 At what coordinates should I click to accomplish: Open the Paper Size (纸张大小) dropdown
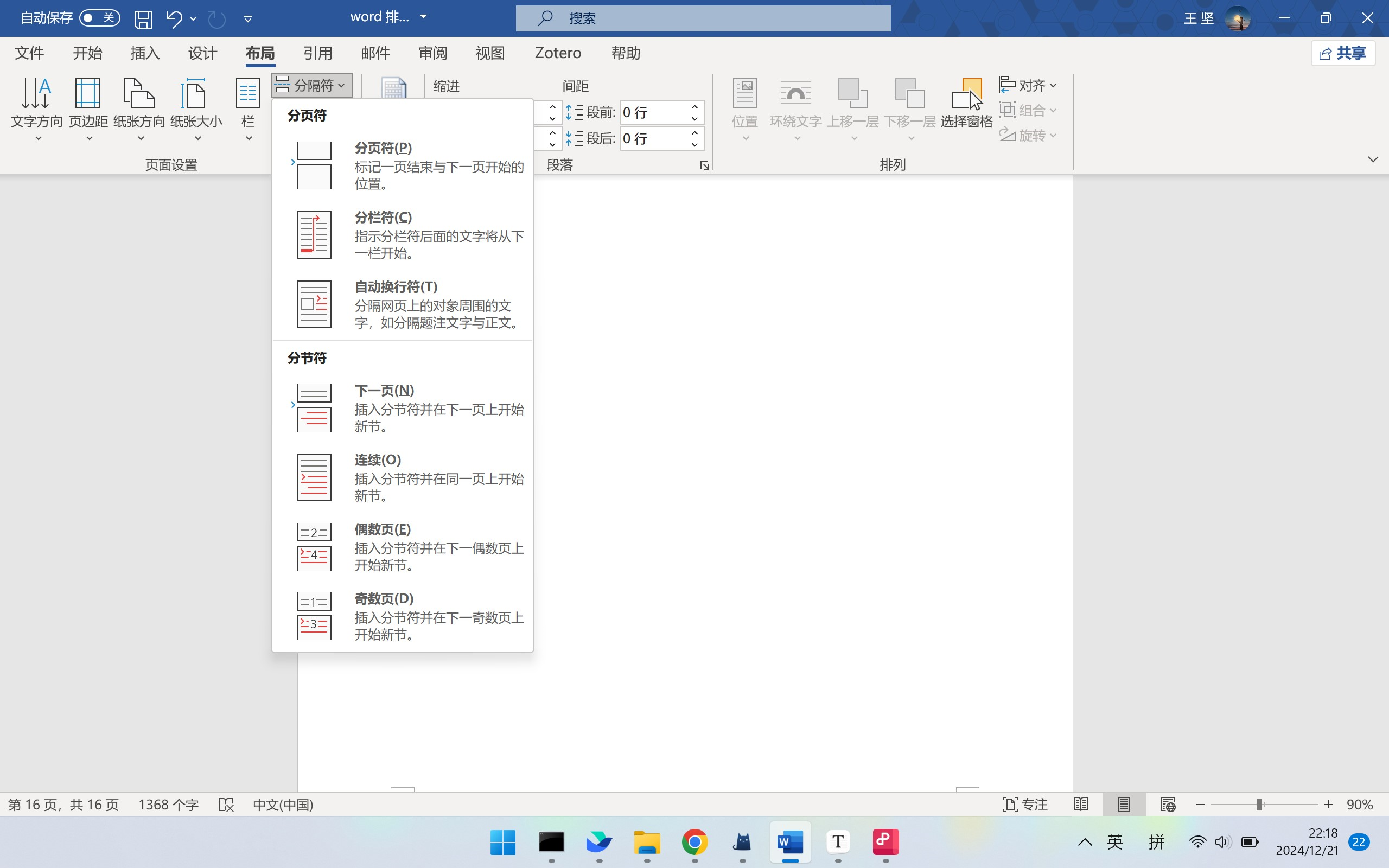coord(196,107)
